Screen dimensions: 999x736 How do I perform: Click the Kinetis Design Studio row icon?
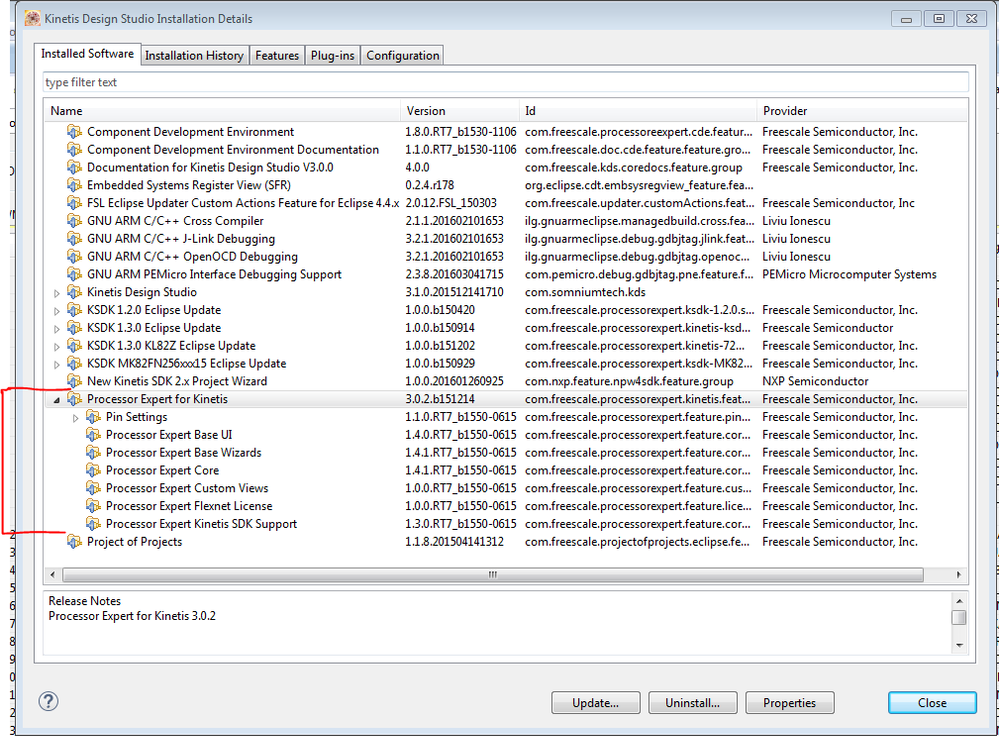pos(75,292)
